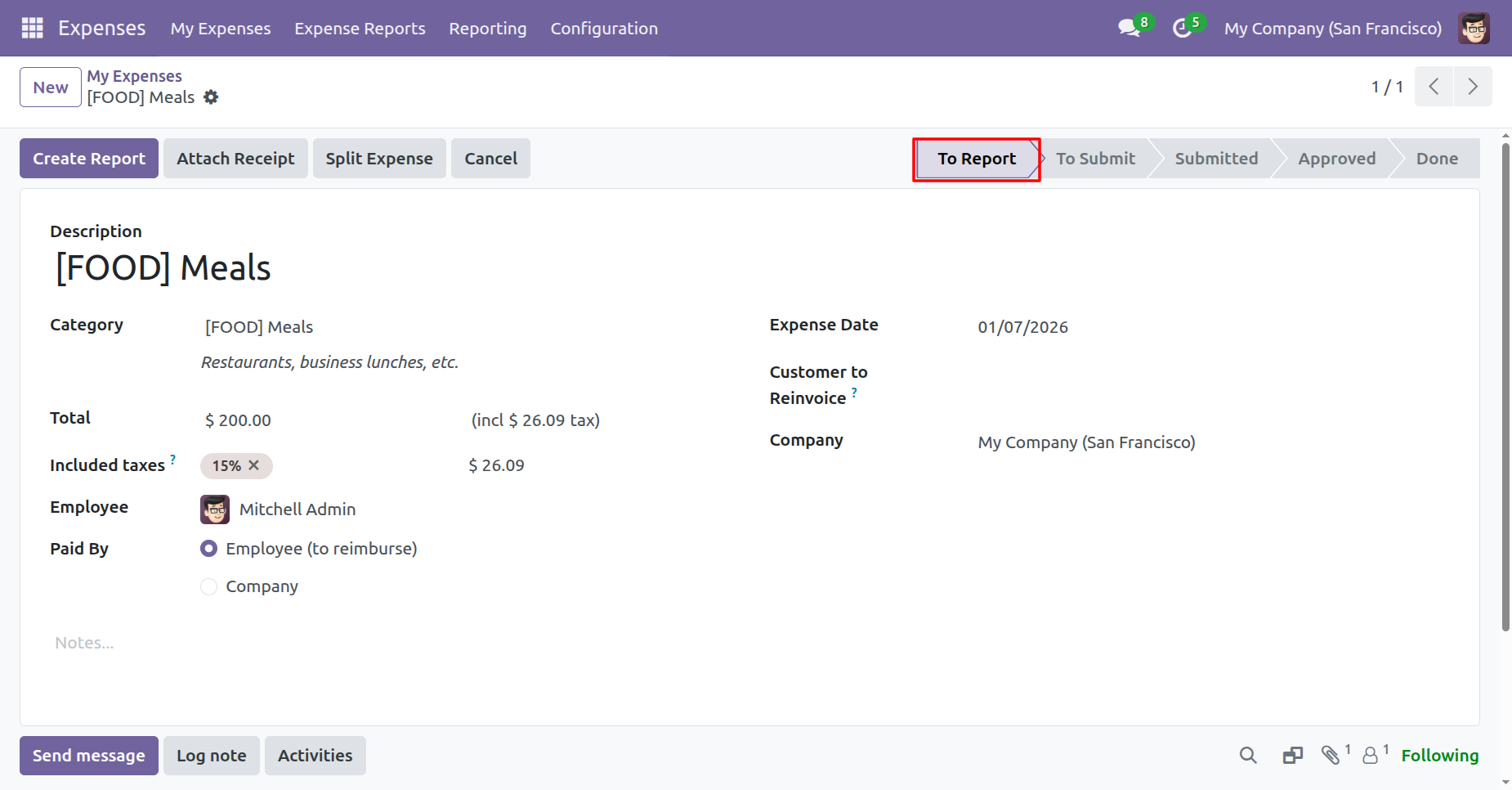The width and height of the screenshot is (1512, 790).
Task: Click the Create Report button
Action: click(x=89, y=159)
